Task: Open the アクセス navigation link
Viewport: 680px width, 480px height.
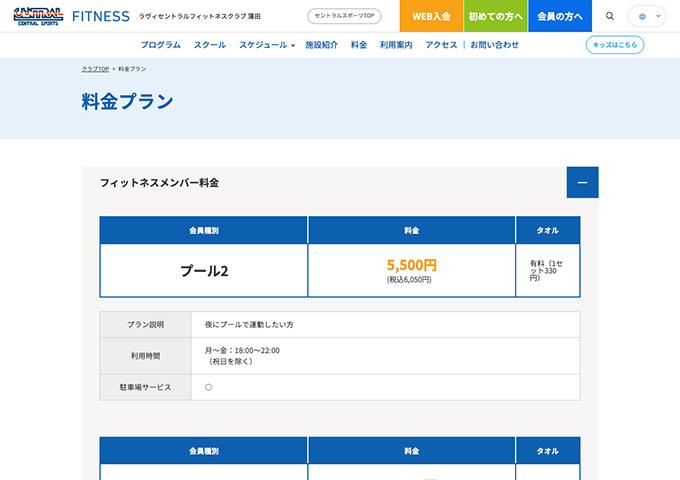Action: click(x=441, y=45)
